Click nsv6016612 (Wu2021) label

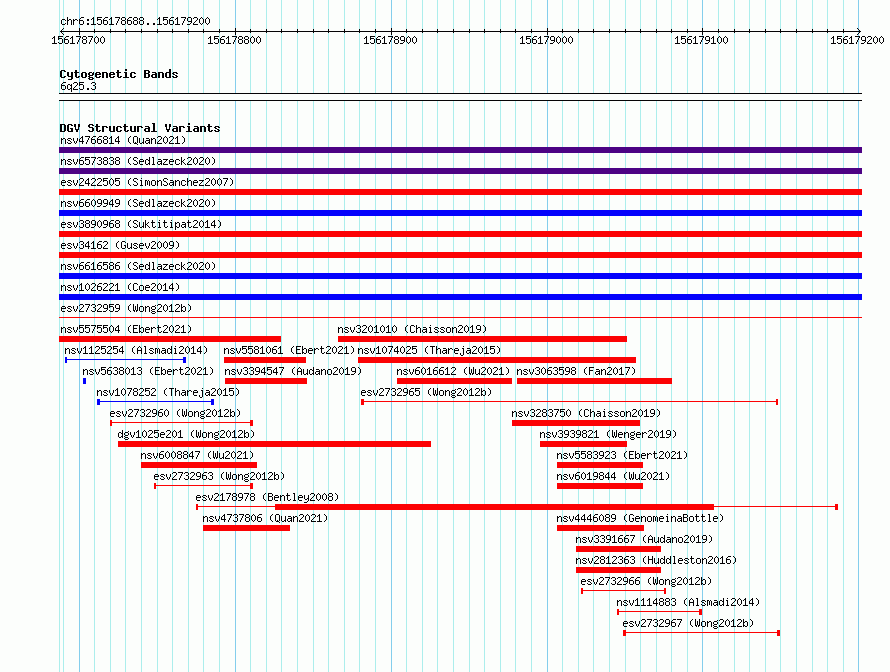point(453,371)
